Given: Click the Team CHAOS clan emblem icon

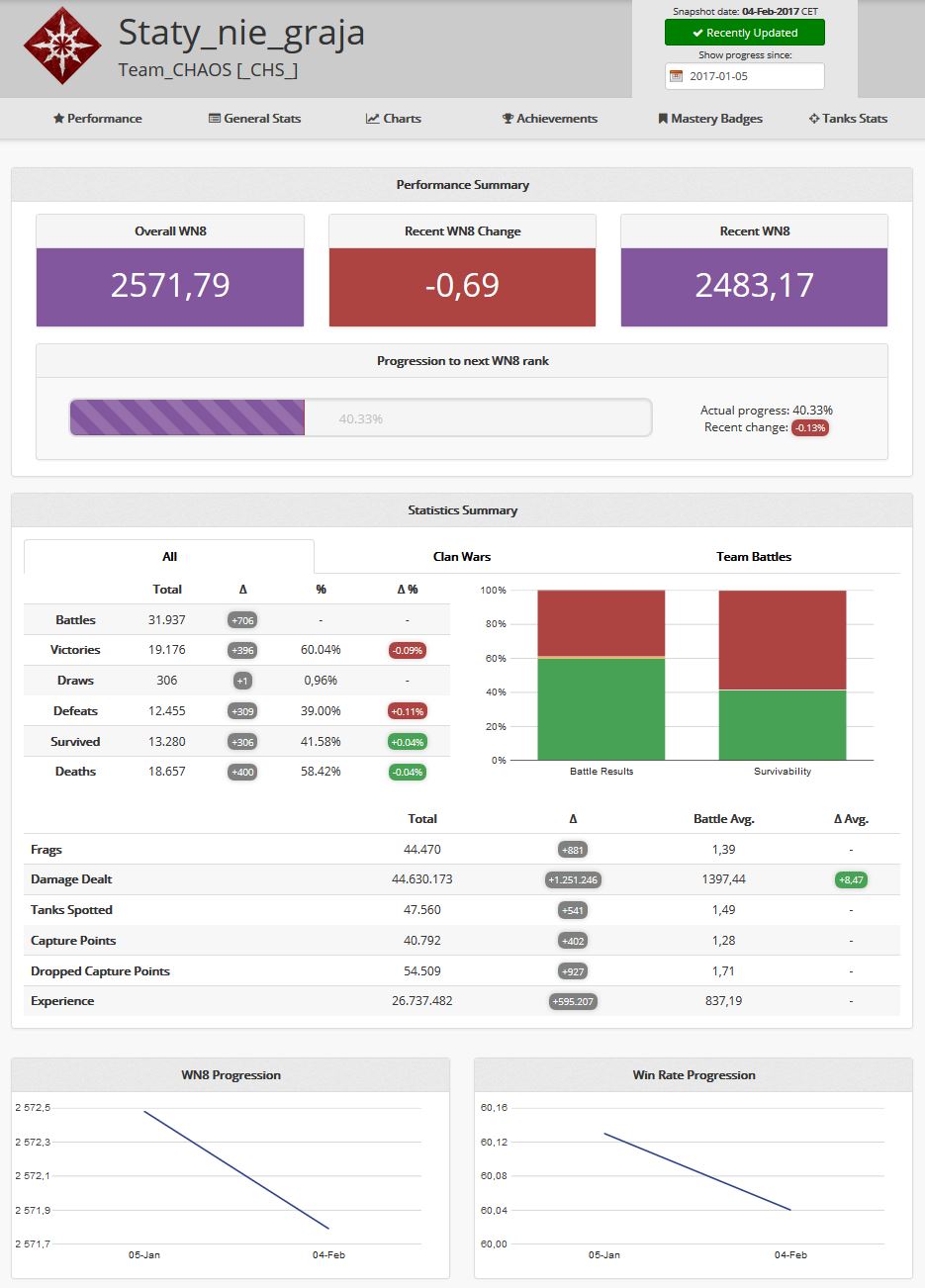Looking at the screenshot, I should 63,46.
